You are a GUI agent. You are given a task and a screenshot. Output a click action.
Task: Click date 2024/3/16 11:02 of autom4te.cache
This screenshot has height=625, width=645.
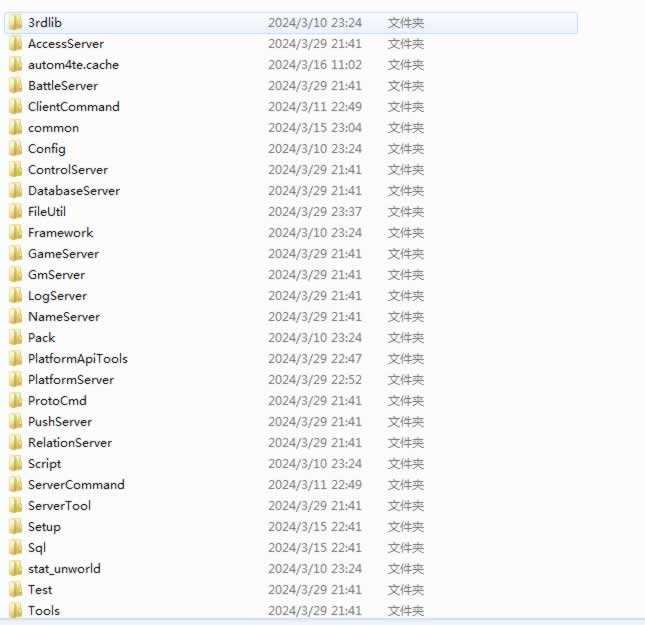(x=315, y=65)
